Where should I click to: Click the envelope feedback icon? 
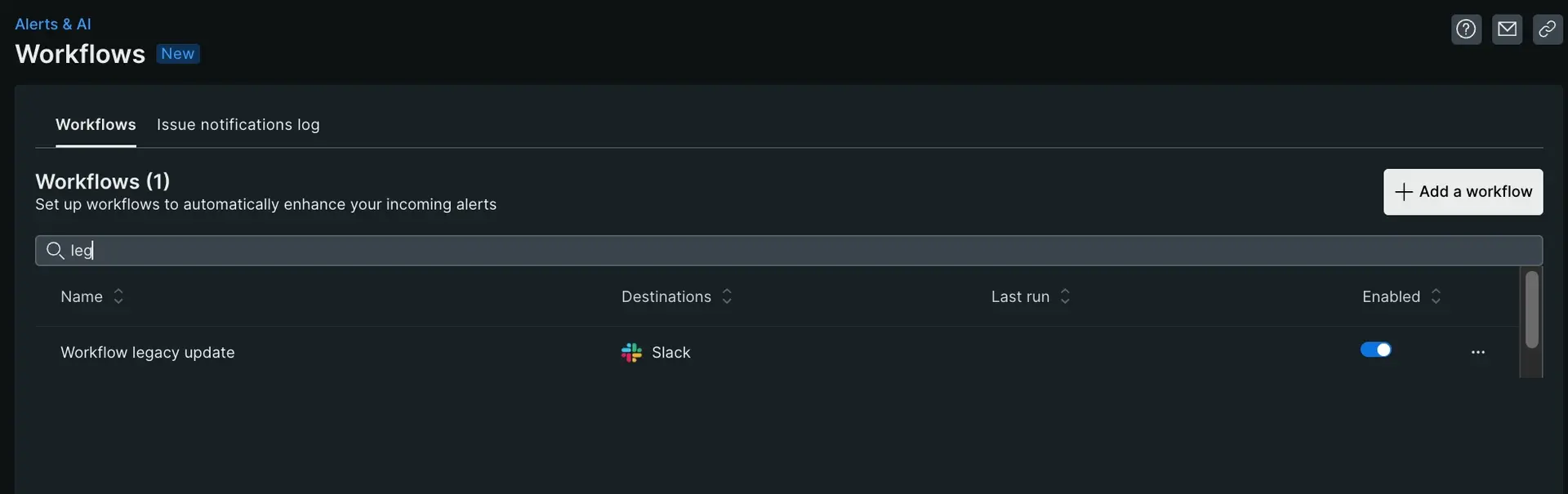pyautogui.click(x=1507, y=29)
